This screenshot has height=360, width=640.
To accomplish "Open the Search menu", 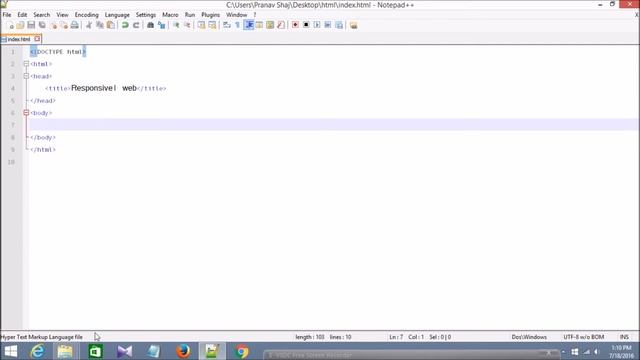I will click(42, 15).
